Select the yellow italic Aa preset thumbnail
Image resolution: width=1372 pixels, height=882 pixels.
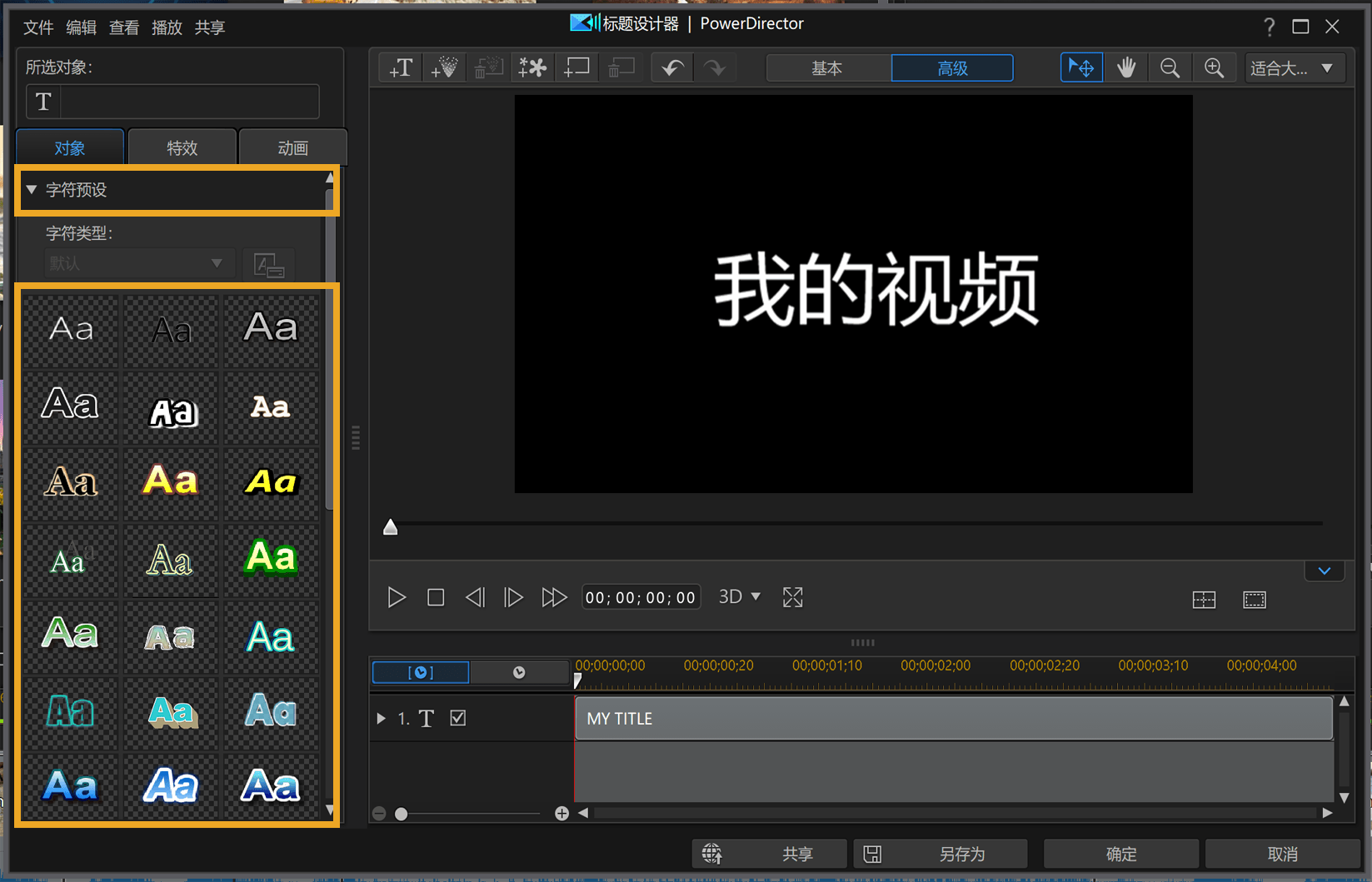271,482
